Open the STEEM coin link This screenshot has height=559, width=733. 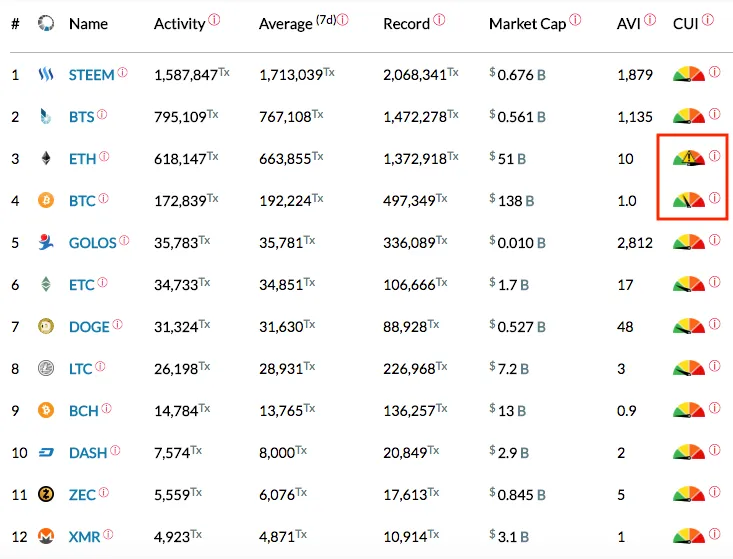91,75
